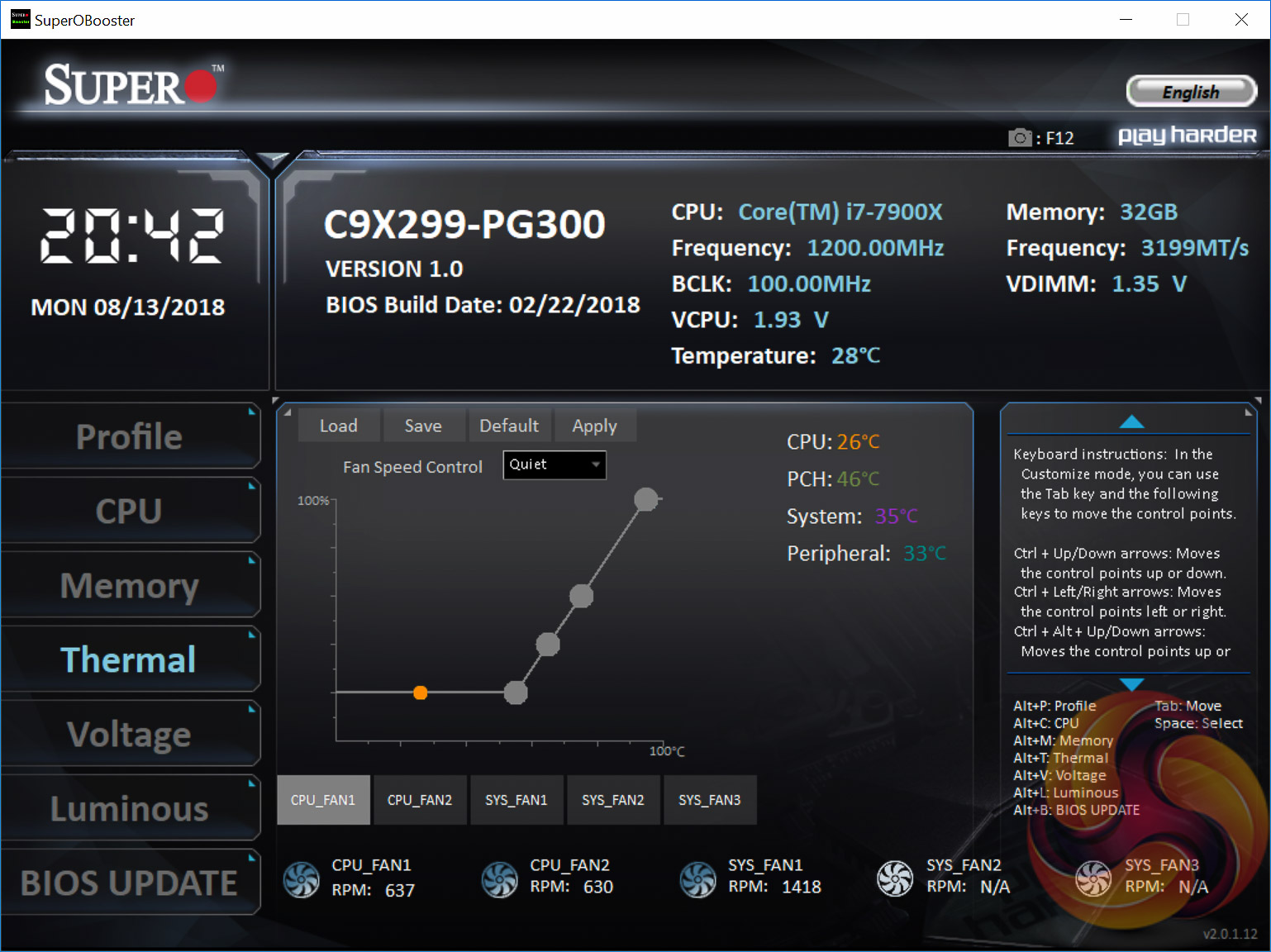Select the third gray fan curve control point
1271x952 pixels.
pyautogui.click(x=582, y=596)
